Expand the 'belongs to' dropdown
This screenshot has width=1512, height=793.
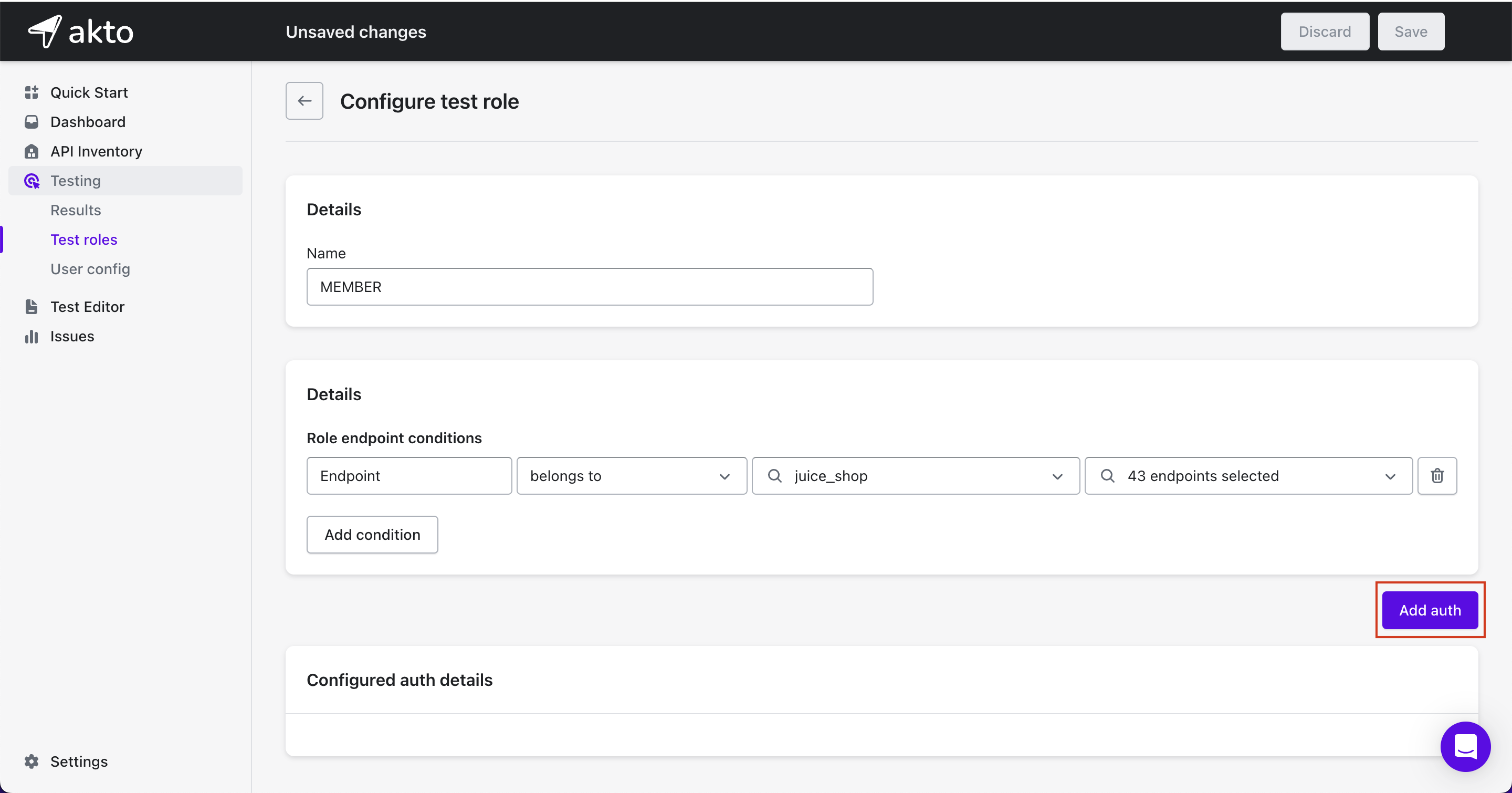[631, 475]
